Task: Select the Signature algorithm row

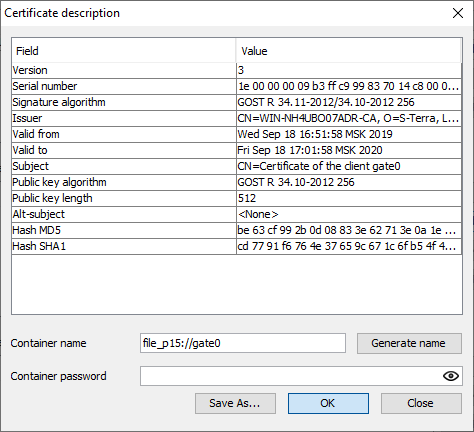Action: click(x=237, y=102)
